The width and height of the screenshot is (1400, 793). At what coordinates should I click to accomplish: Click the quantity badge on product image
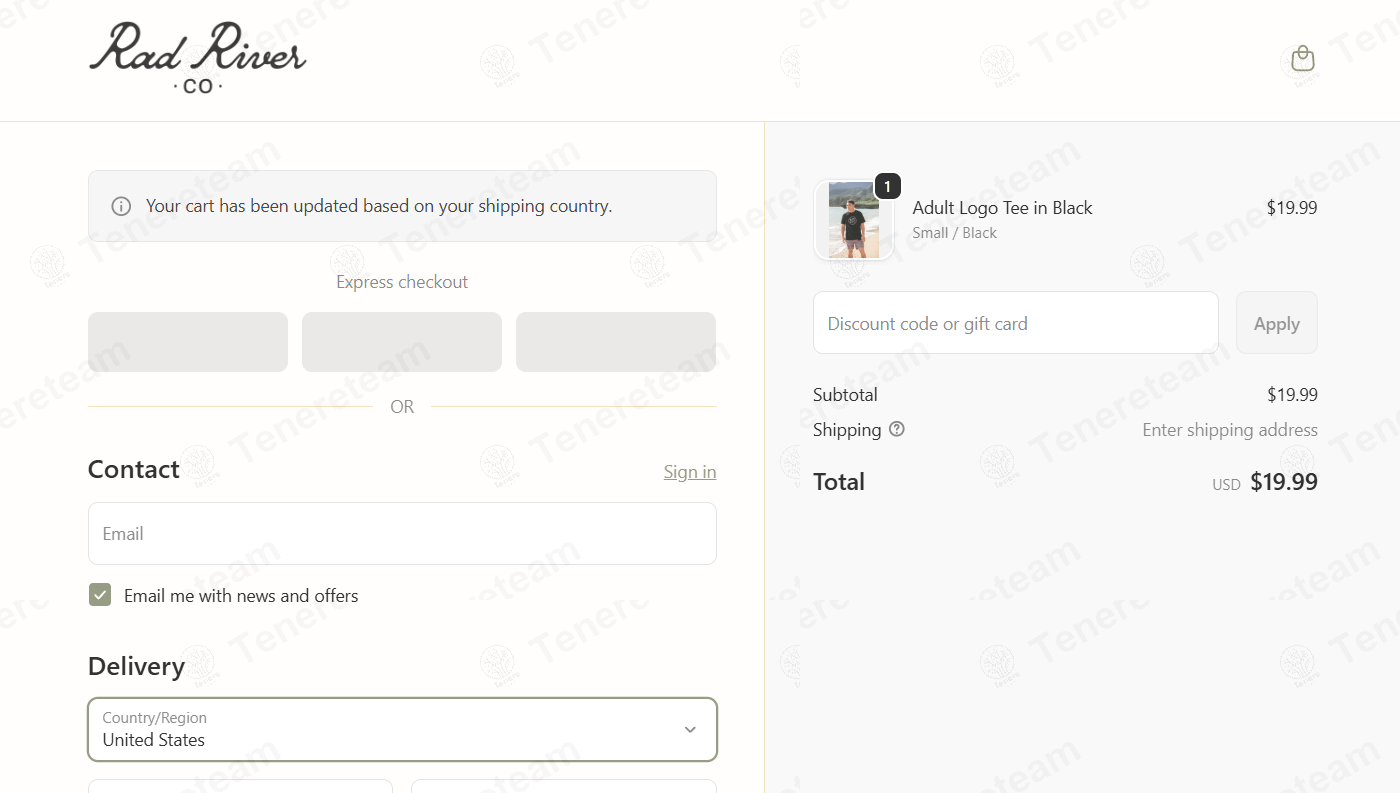[887, 186]
